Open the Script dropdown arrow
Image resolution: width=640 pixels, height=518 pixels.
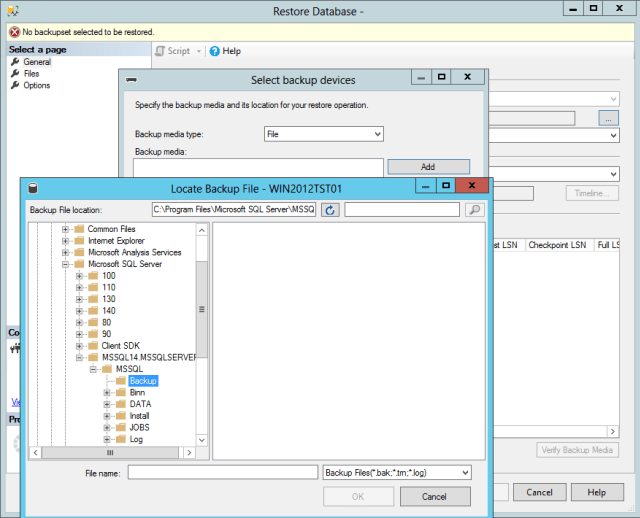coord(199,51)
